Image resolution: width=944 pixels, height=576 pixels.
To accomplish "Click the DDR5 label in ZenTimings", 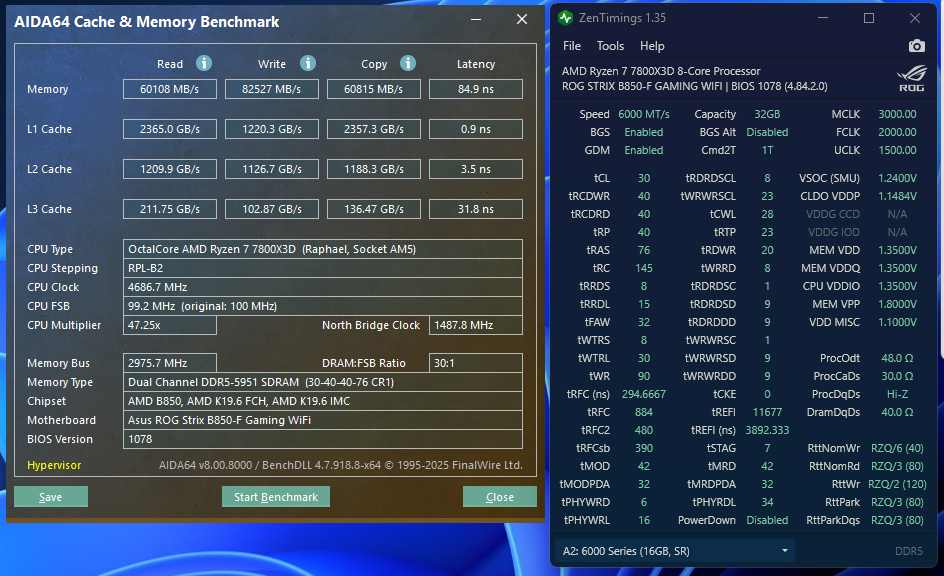I will coord(908,551).
